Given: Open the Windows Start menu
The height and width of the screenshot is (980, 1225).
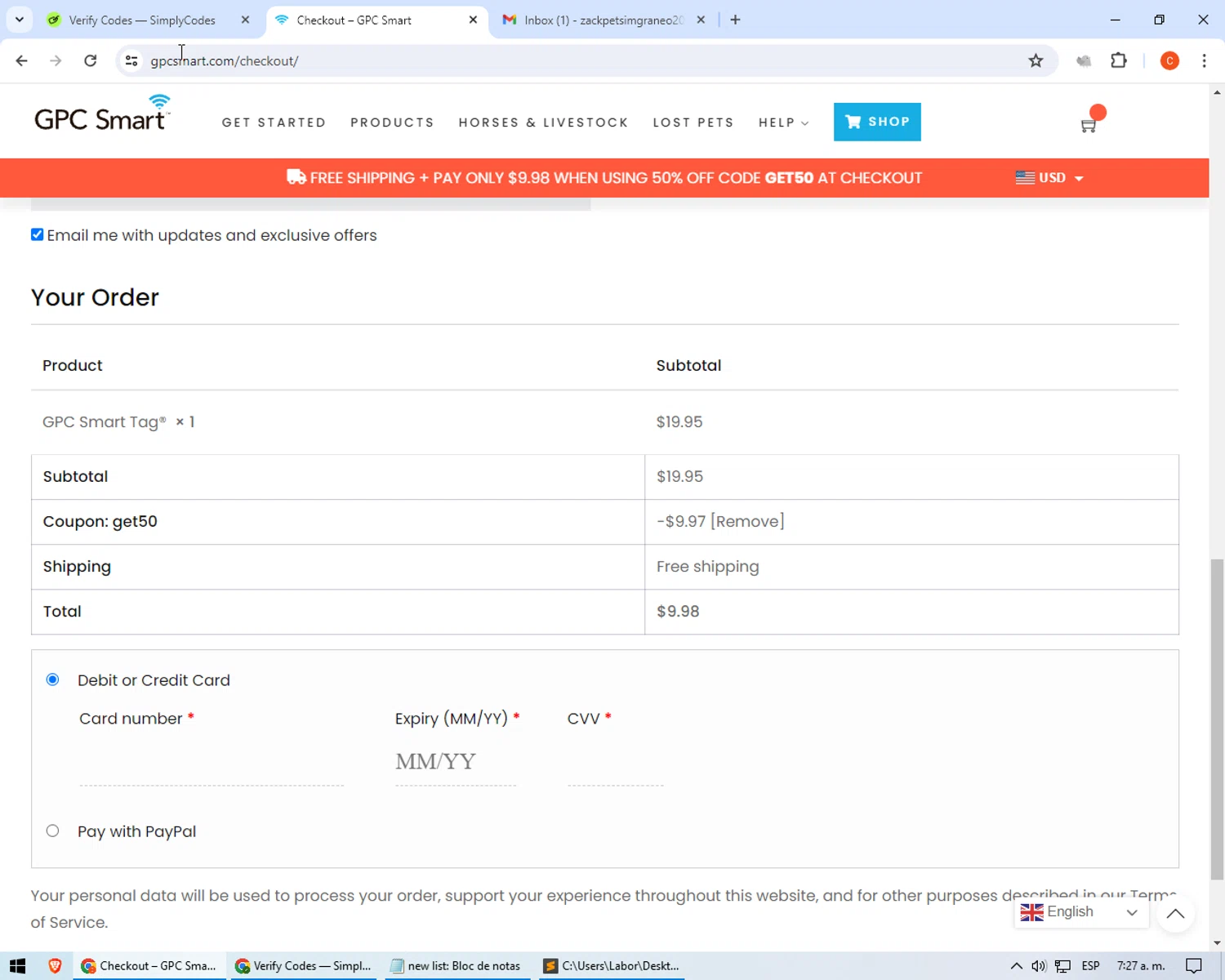Looking at the screenshot, I should coord(18,966).
